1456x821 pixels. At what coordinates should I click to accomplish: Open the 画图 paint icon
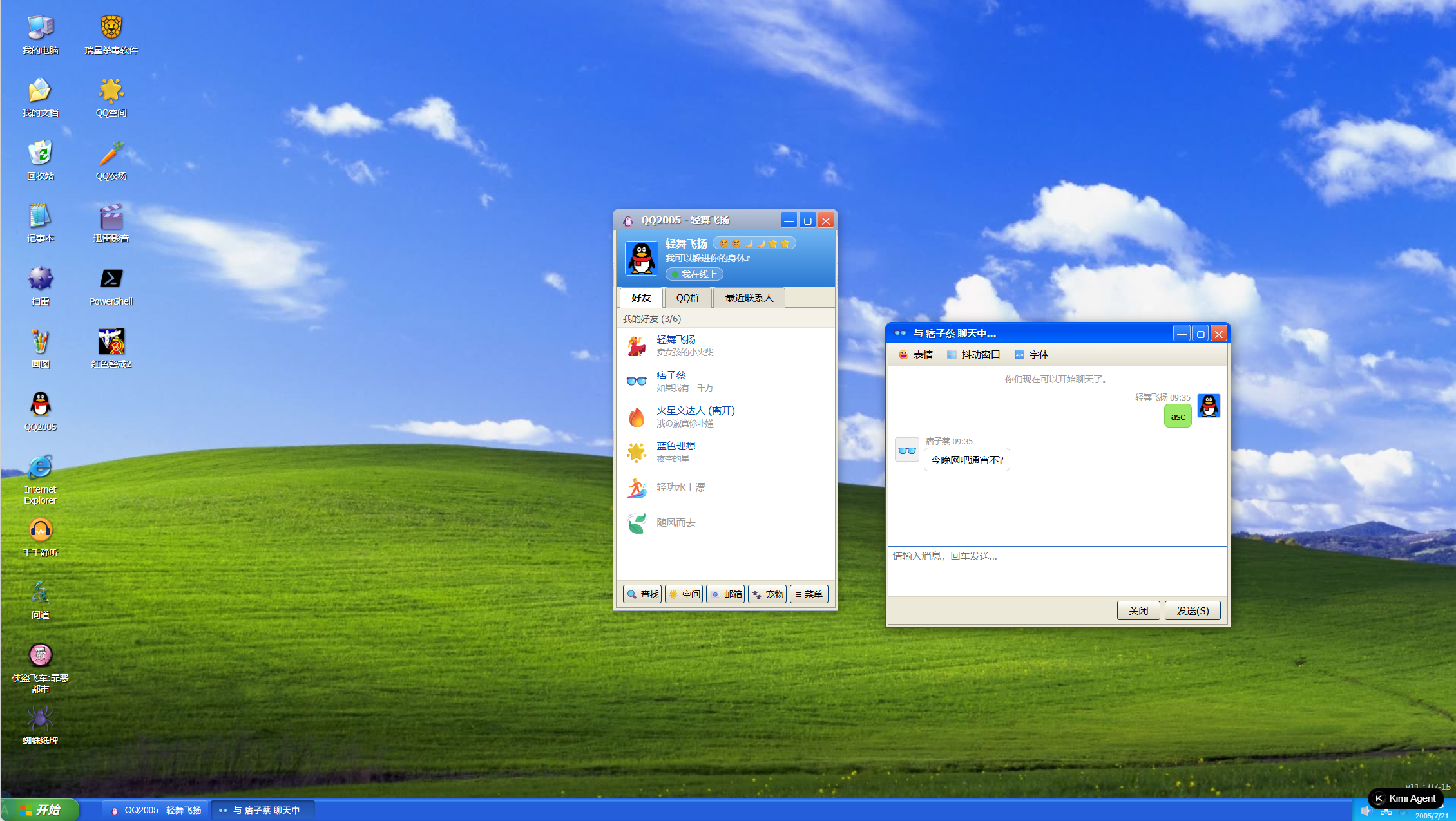click(x=40, y=348)
